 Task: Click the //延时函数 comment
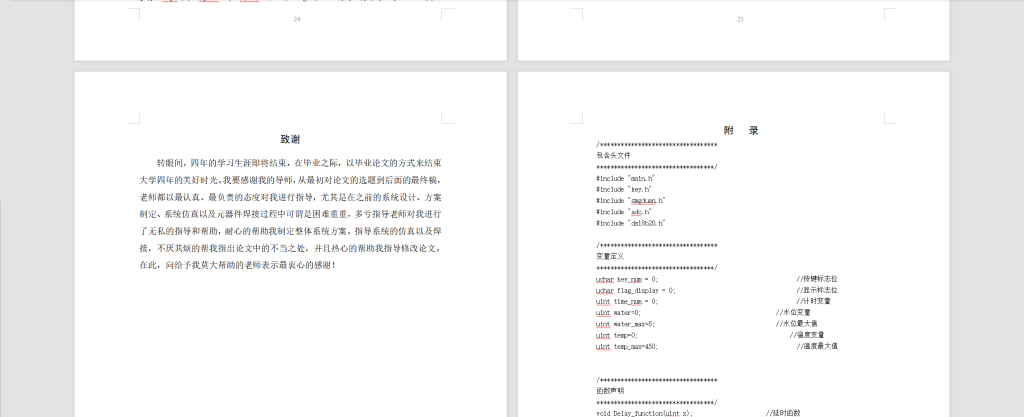[x=783, y=413]
